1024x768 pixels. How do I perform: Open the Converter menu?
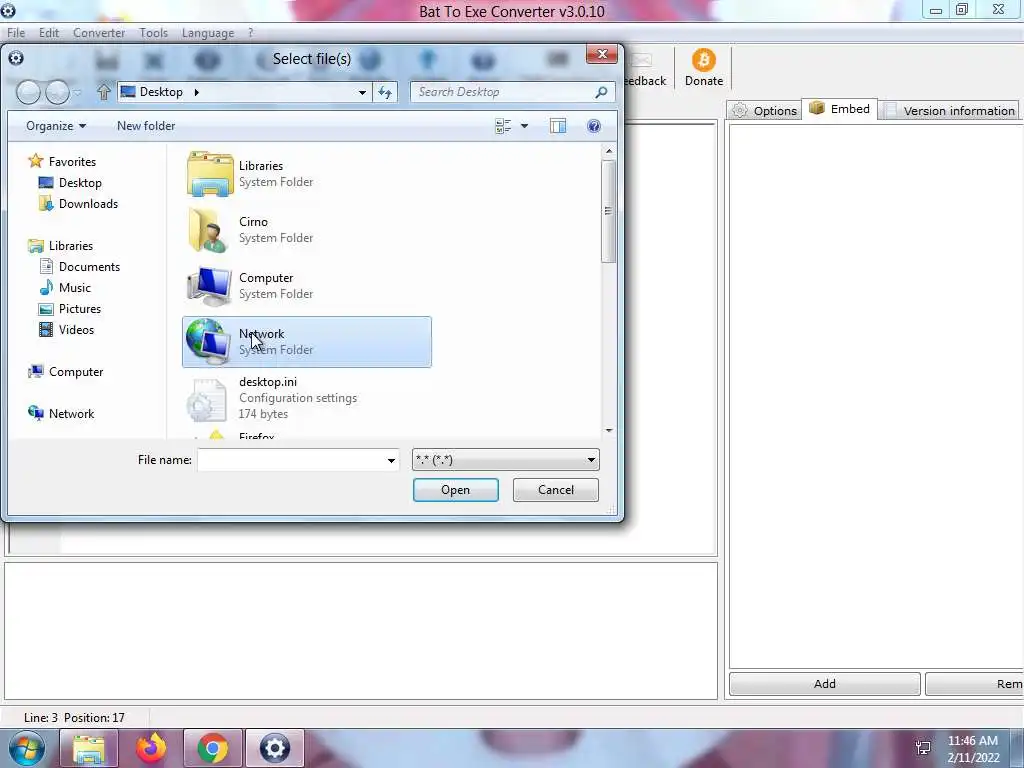(x=99, y=33)
